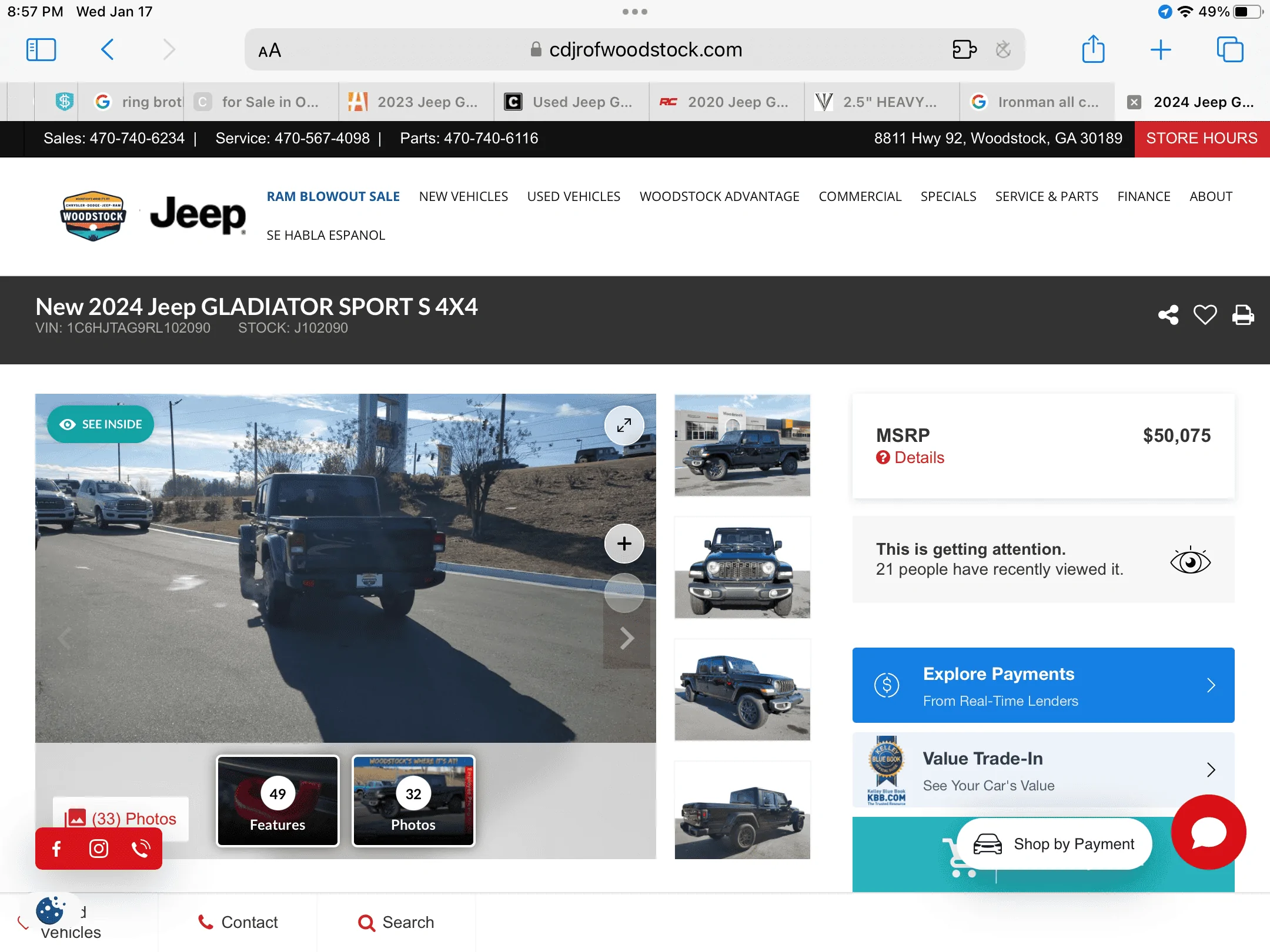
Task: Open the AA reader text options
Action: pos(270,51)
